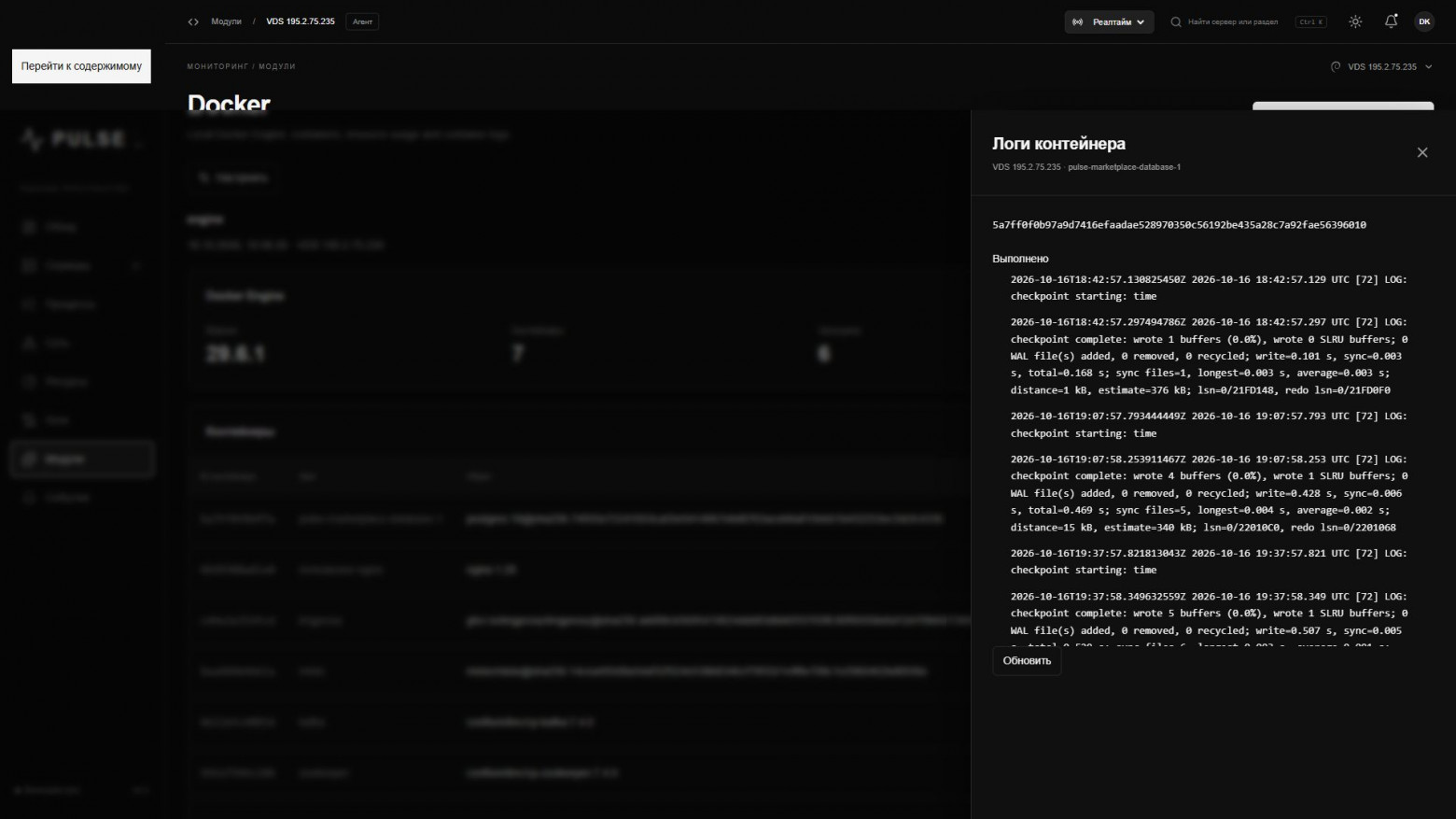The height and width of the screenshot is (819, 1456).
Task: Select the container hash starting with 5a7ff0f0b97a
Action: [x=1179, y=225]
